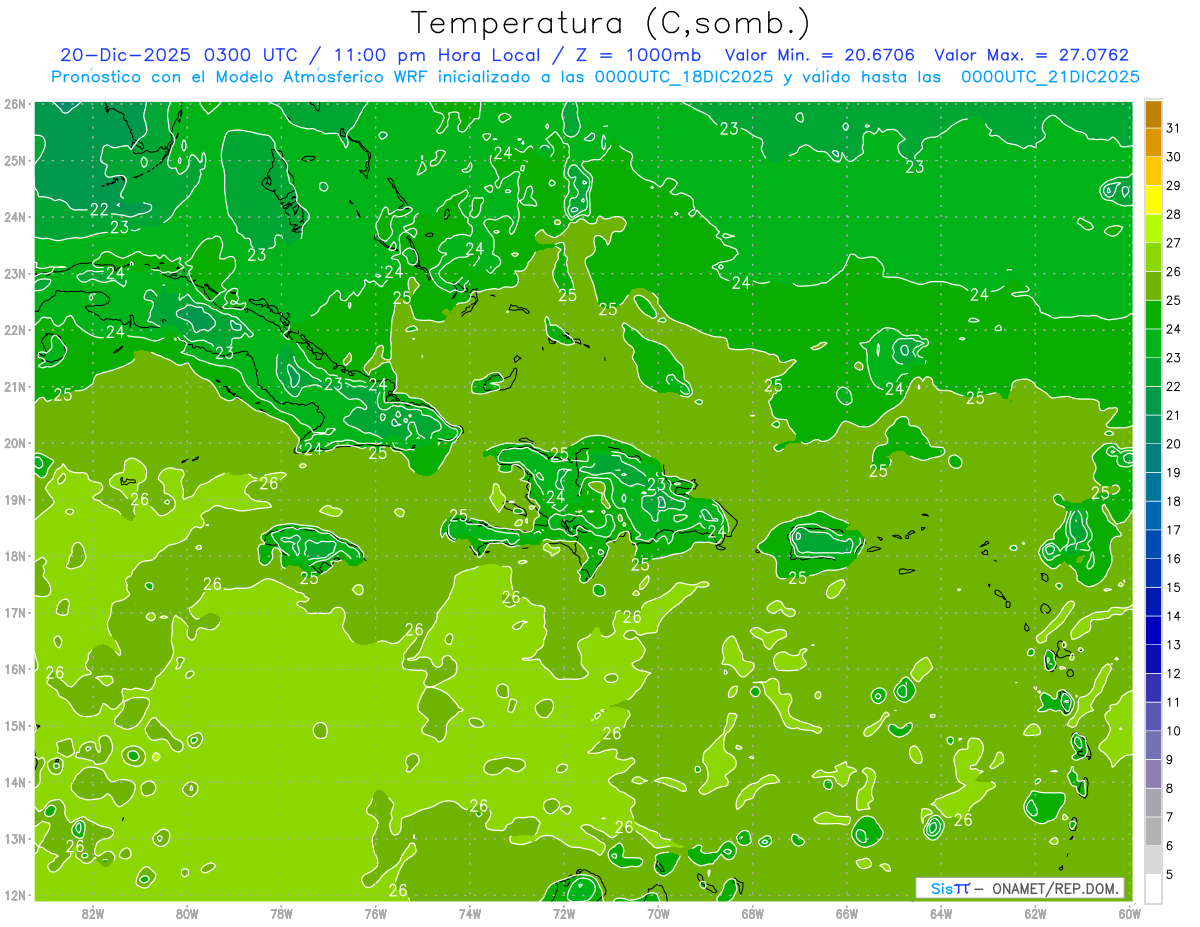Click the '70W' longitude axis label

658,913
